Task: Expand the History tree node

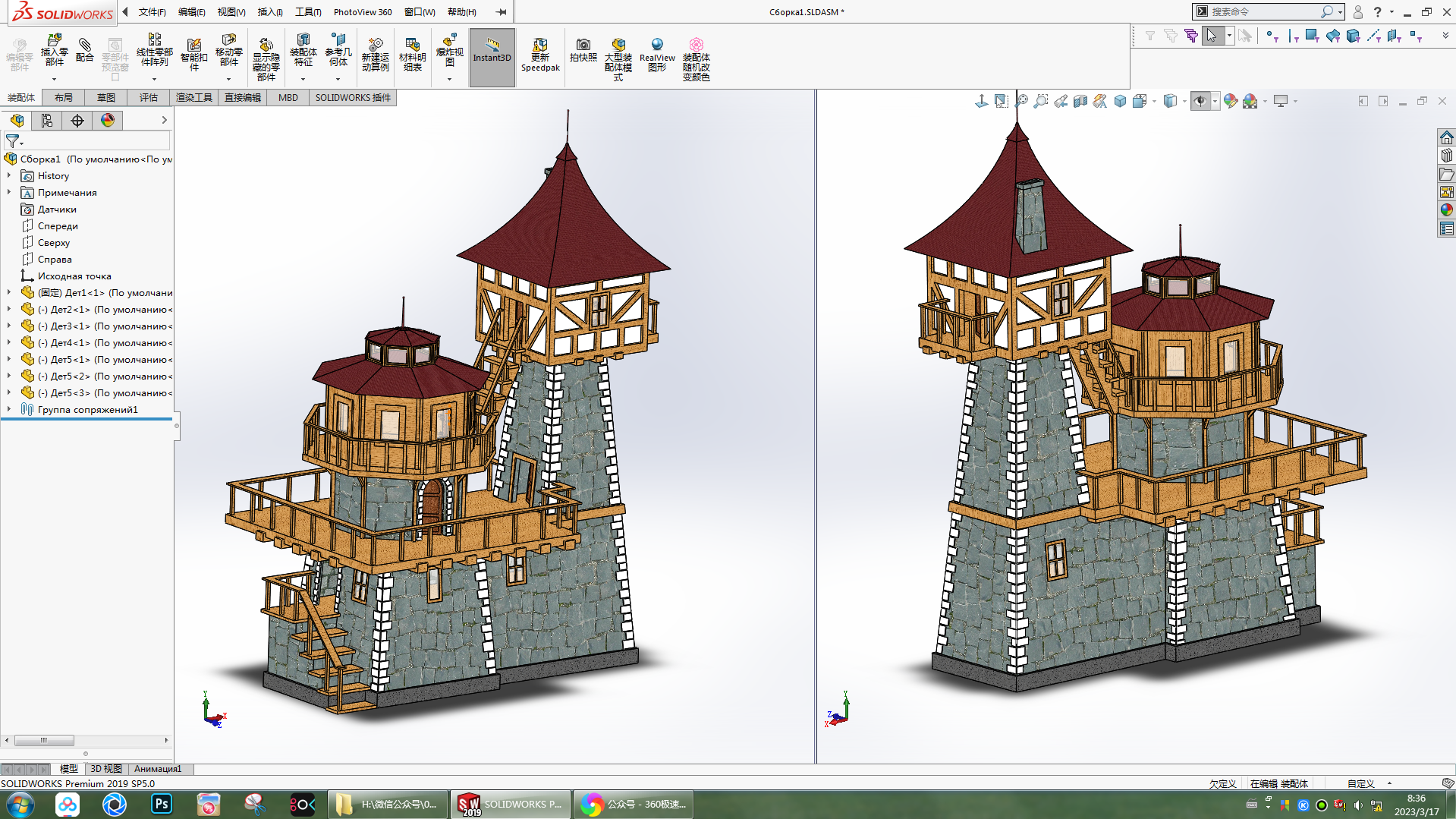Action: tap(9, 176)
